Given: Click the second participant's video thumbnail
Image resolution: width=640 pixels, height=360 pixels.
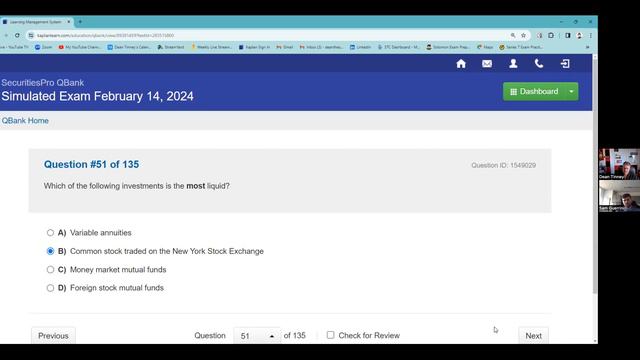Looking at the screenshot, I should point(619,196).
